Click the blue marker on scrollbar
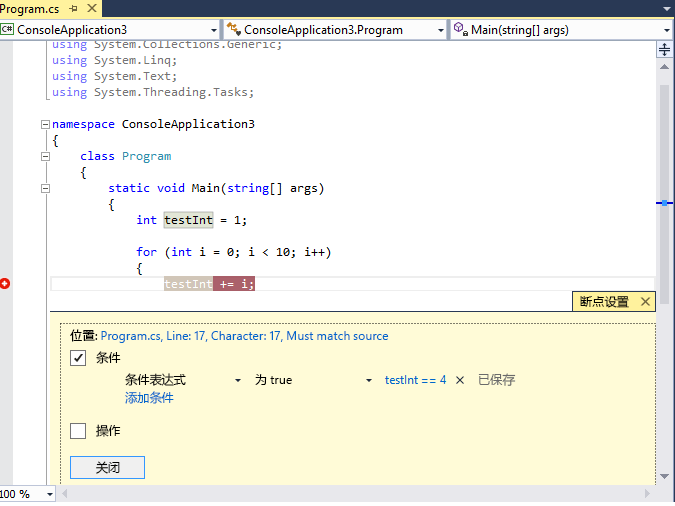The height and width of the screenshot is (506, 675). point(664,203)
